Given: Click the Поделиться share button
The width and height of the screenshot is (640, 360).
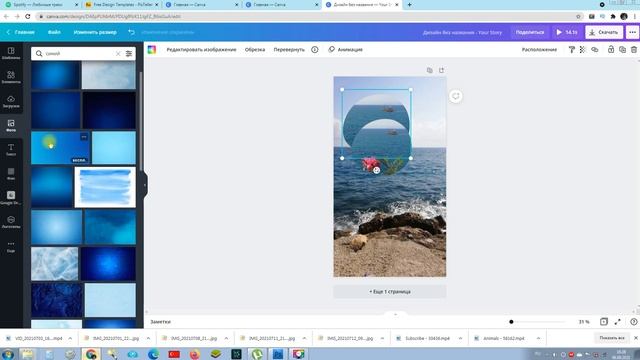Looking at the screenshot, I should pyautogui.click(x=530, y=32).
